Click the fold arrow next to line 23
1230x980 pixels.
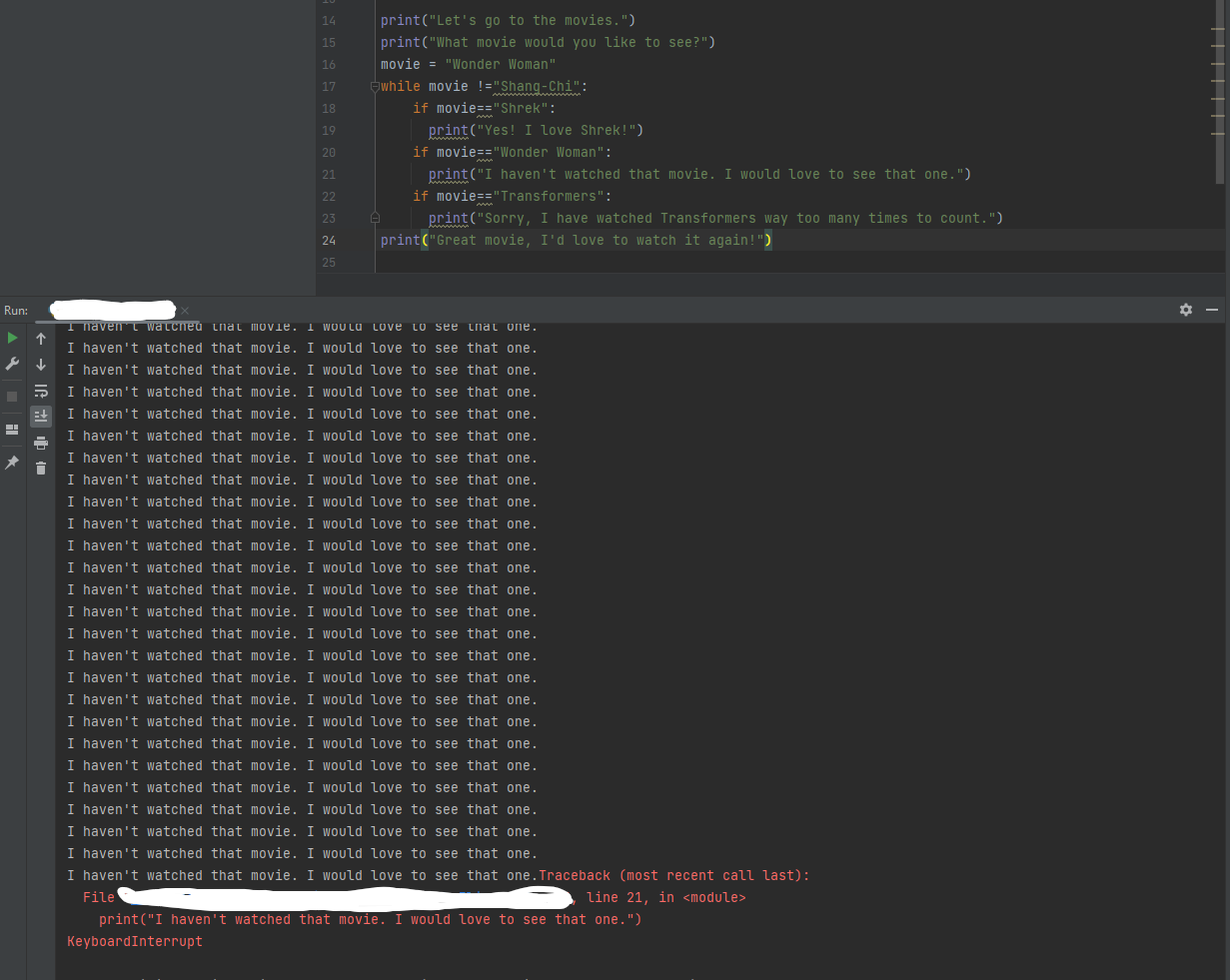pyautogui.click(x=374, y=218)
